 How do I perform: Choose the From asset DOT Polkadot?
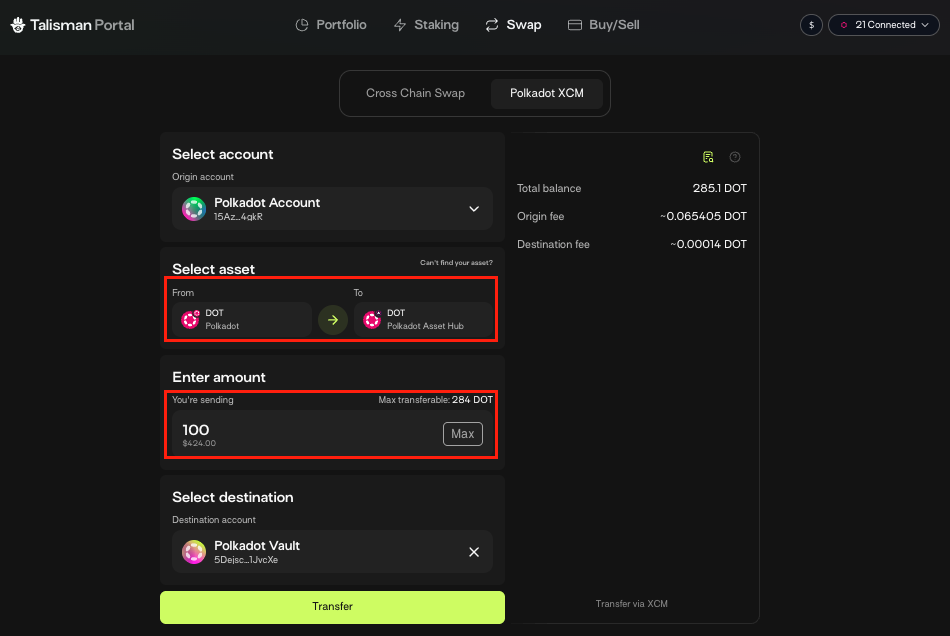point(242,319)
